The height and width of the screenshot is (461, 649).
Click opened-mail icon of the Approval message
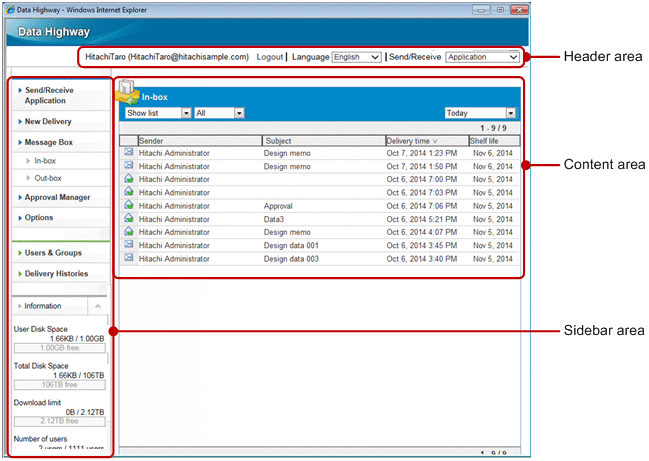click(128, 205)
